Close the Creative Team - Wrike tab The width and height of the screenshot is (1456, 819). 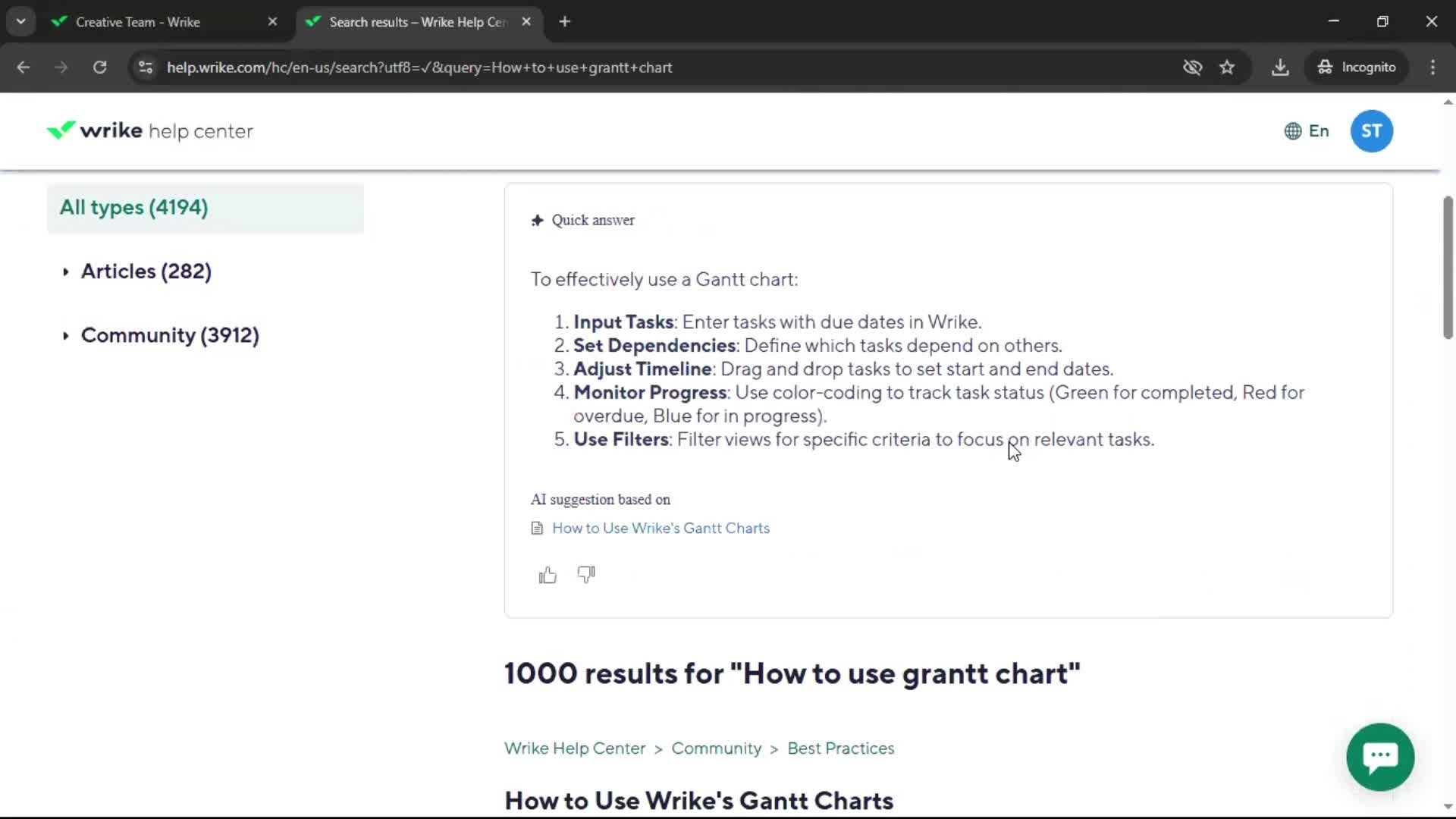click(272, 22)
